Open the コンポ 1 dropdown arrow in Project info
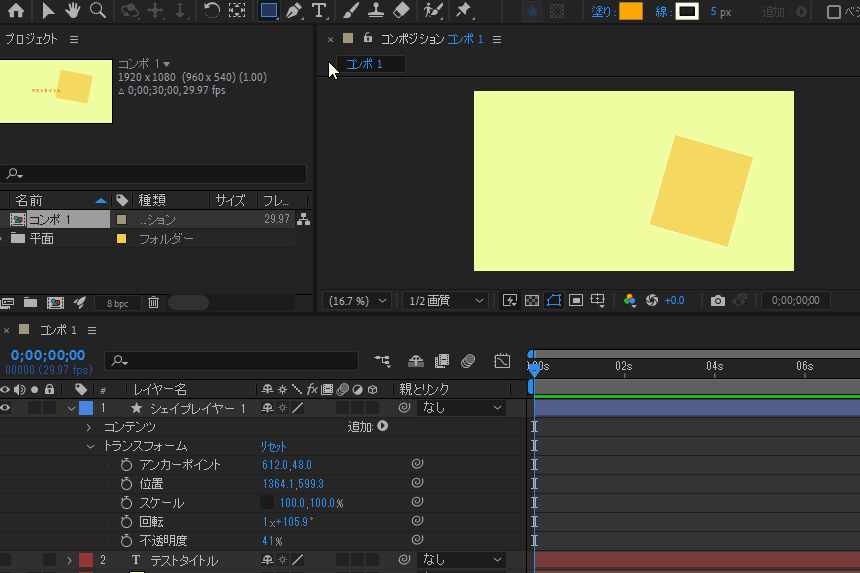 pos(167,64)
